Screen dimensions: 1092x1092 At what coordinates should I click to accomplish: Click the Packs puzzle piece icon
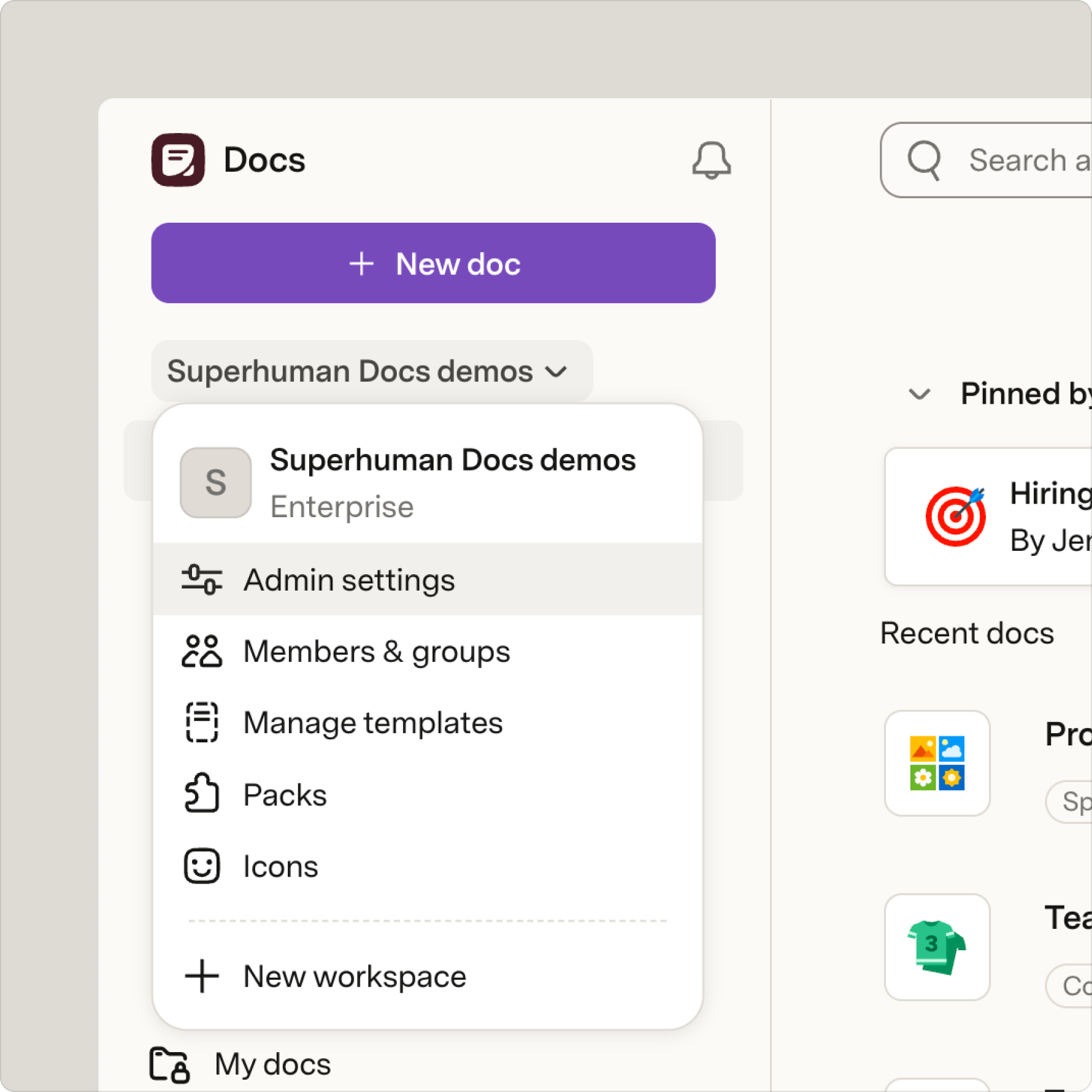(202, 793)
